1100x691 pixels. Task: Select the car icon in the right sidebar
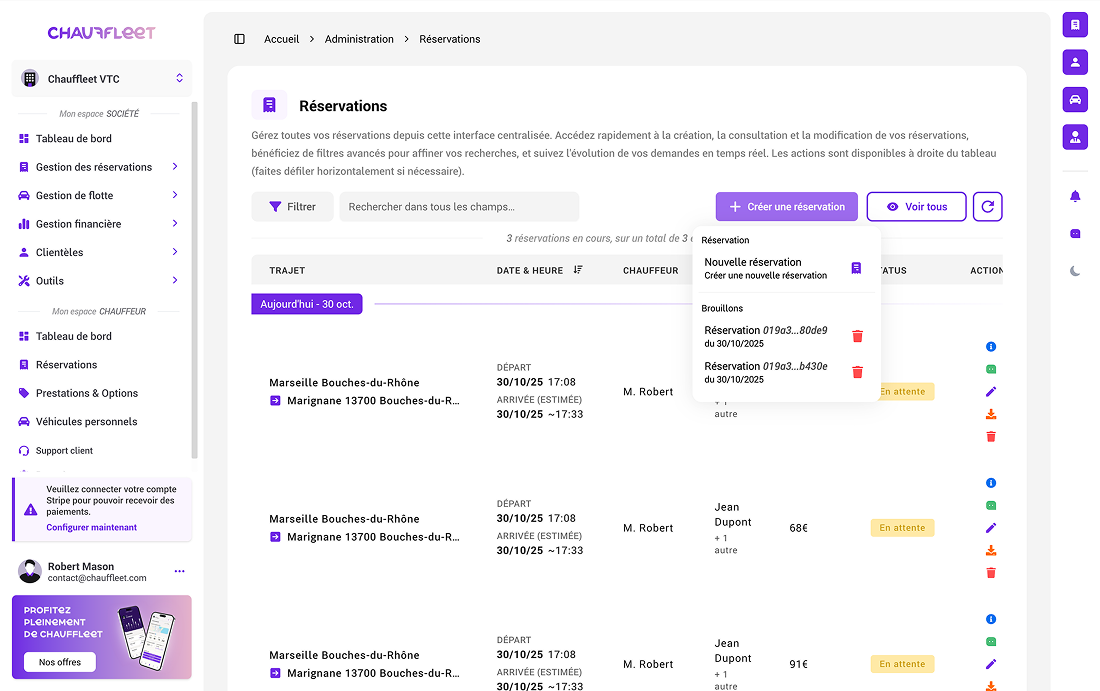coord(1075,99)
